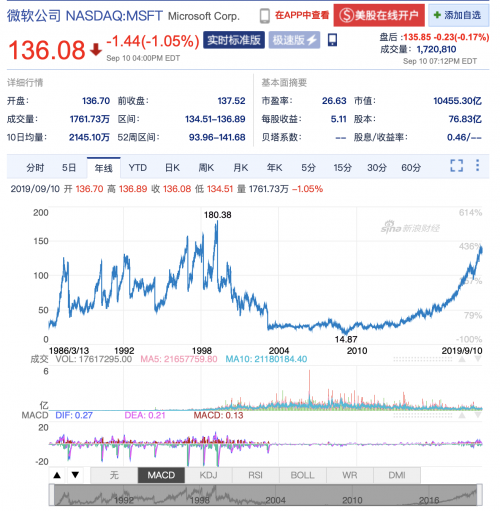Toggle fullscreen chart icon
Image resolution: width=500 pixels, height=511 pixels.
pos(457,165)
